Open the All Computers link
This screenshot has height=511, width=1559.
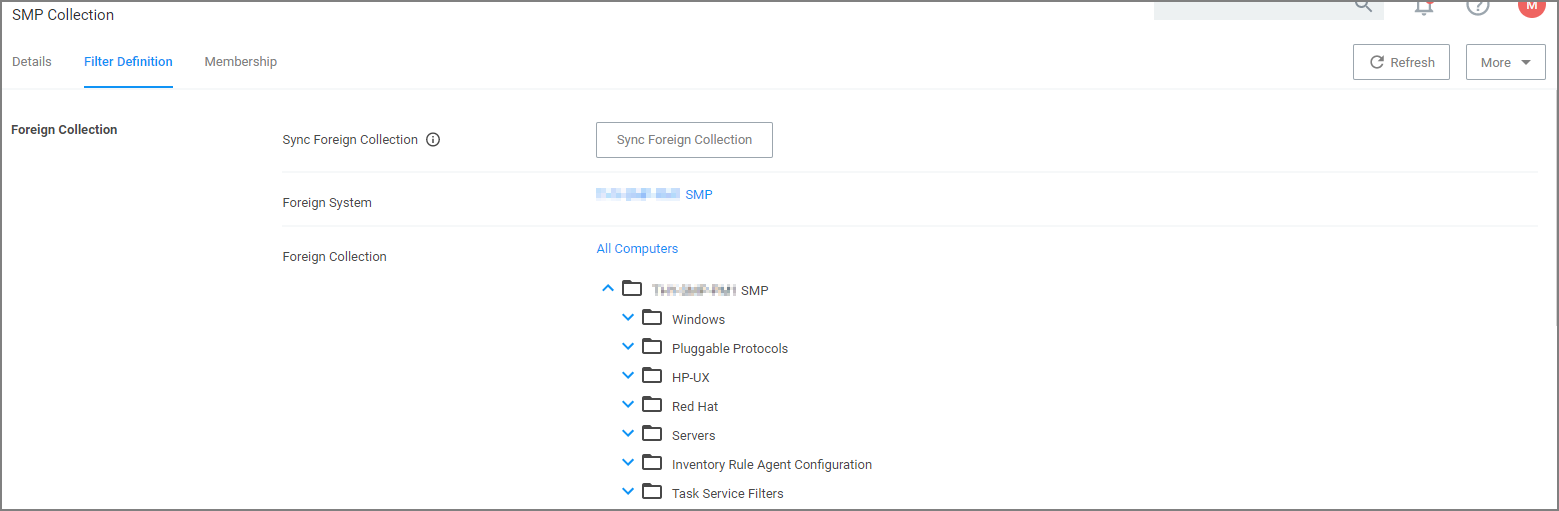(637, 249)
